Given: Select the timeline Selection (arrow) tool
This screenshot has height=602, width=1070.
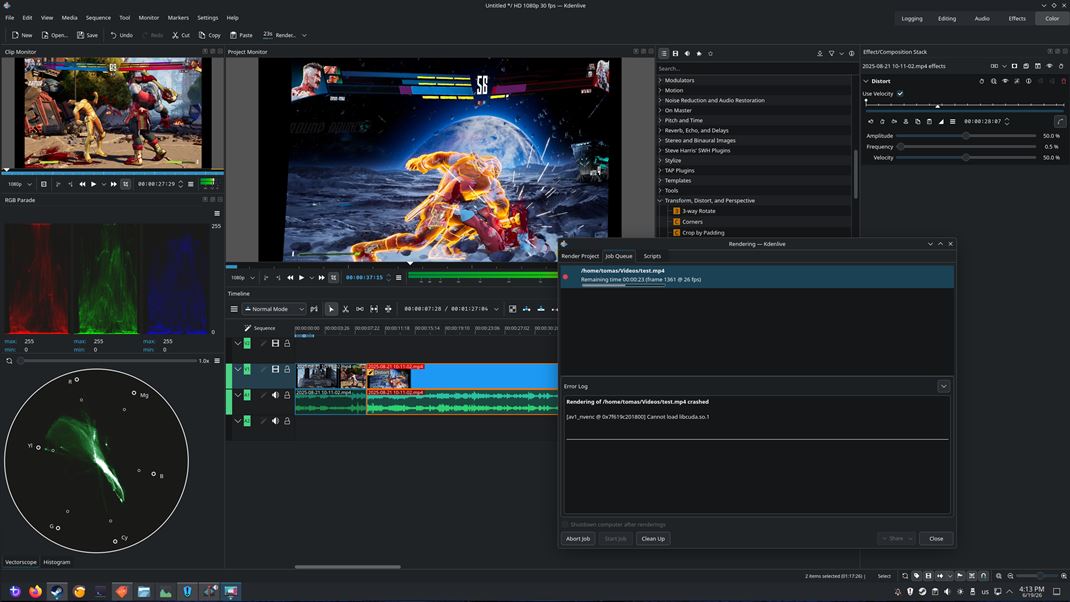Looking at the screenshot, I should (x=331, y=309).
